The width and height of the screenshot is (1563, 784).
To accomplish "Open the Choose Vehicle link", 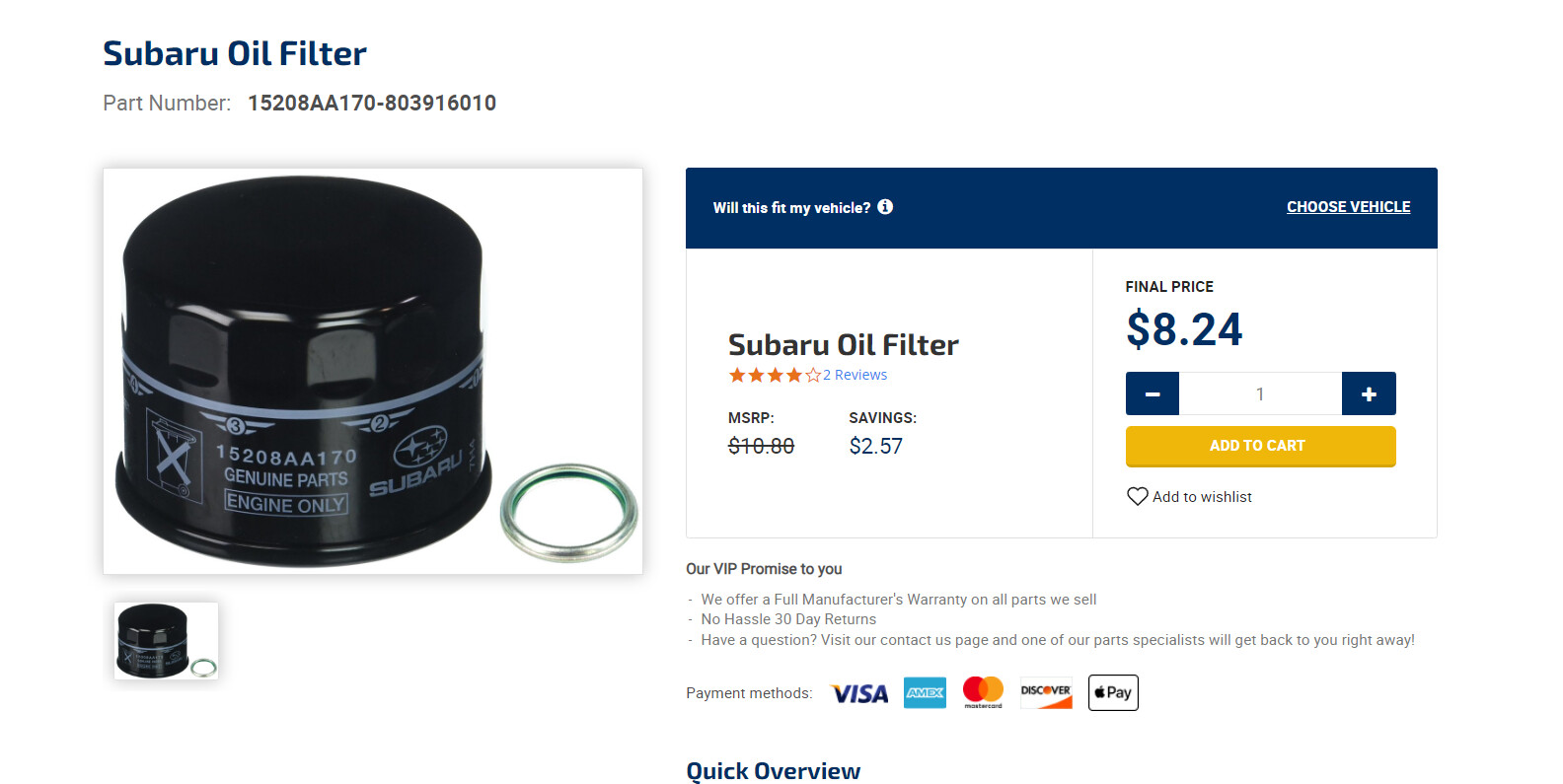I will point(1348,207).
